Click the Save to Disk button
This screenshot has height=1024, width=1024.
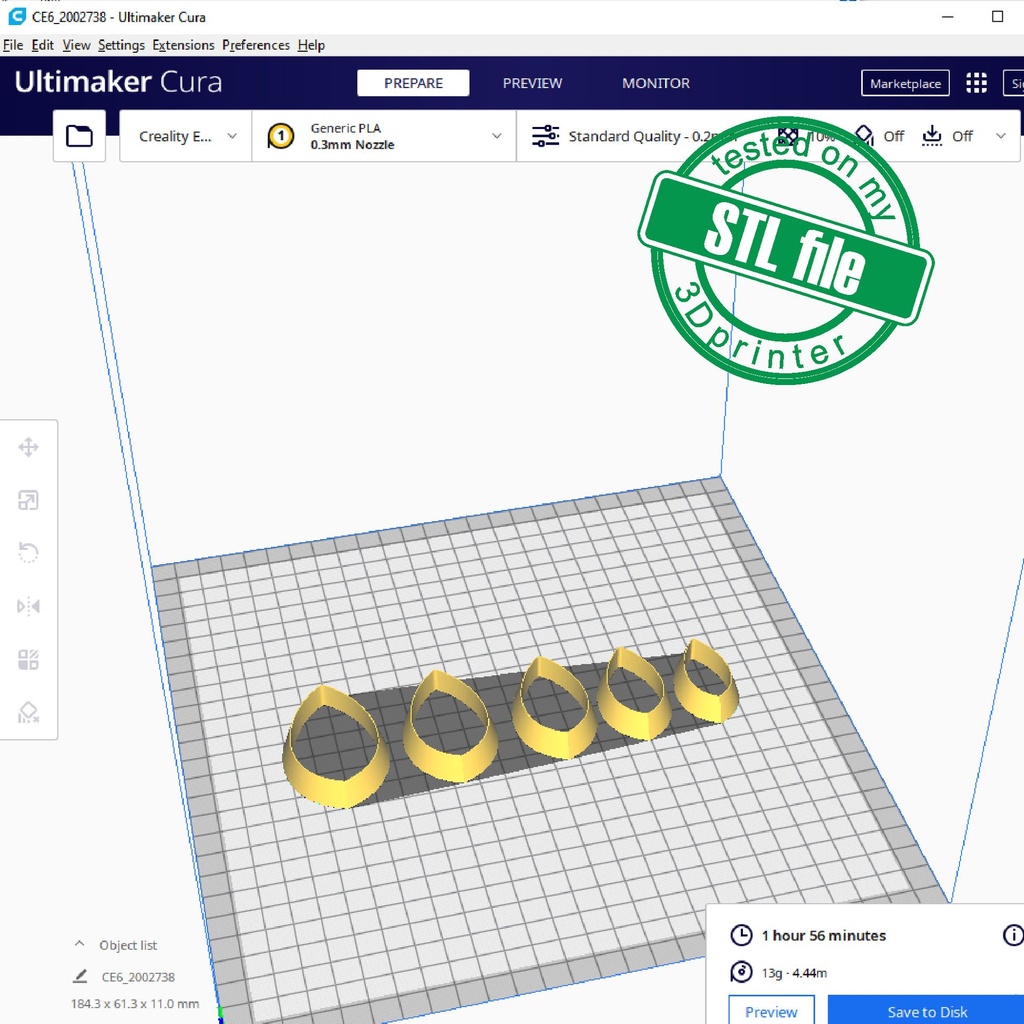[x=926, y=1011]
